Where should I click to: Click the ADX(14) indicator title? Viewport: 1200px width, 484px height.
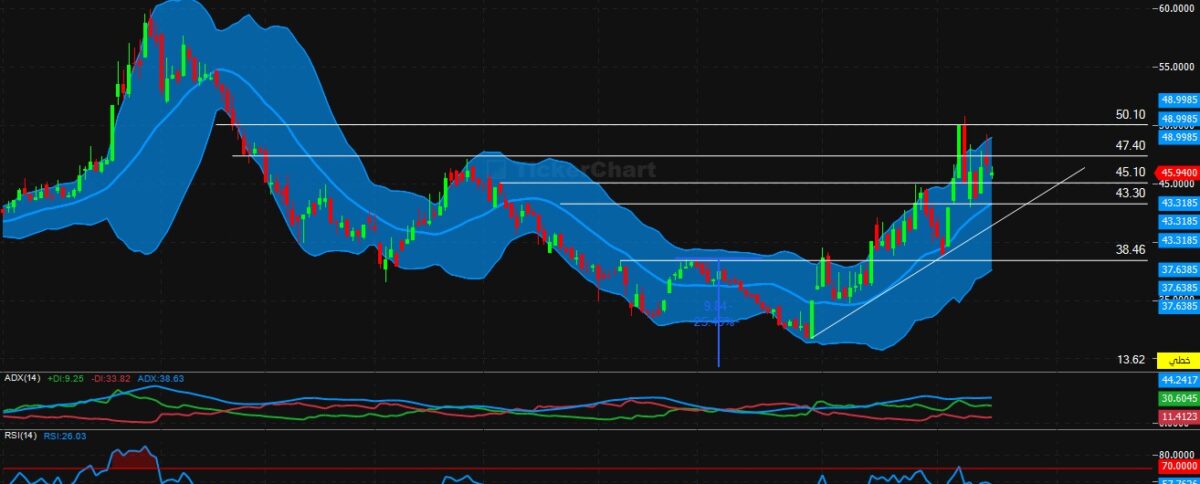[x=21, y=379]
